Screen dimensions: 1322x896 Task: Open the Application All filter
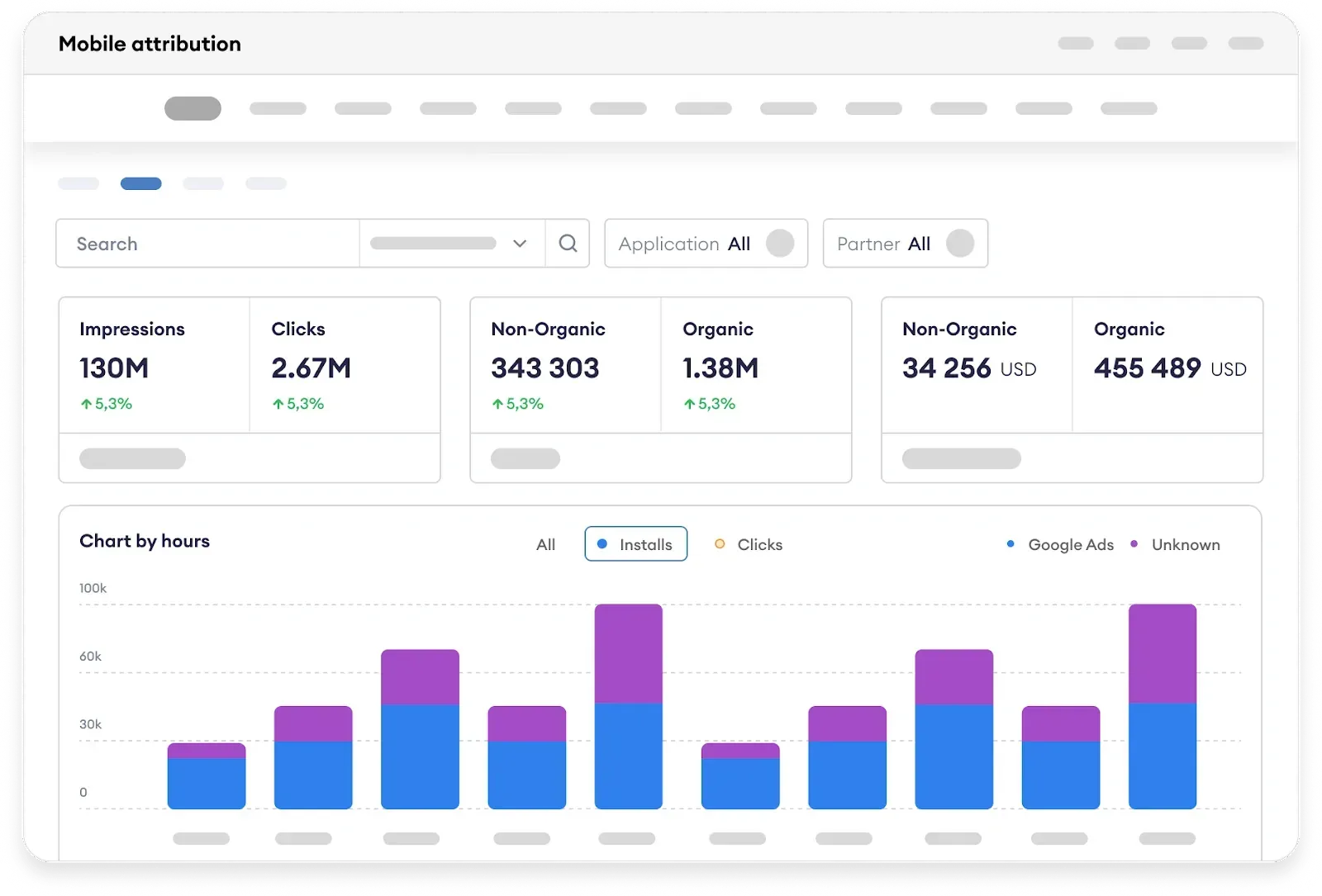tap(705, 244)
